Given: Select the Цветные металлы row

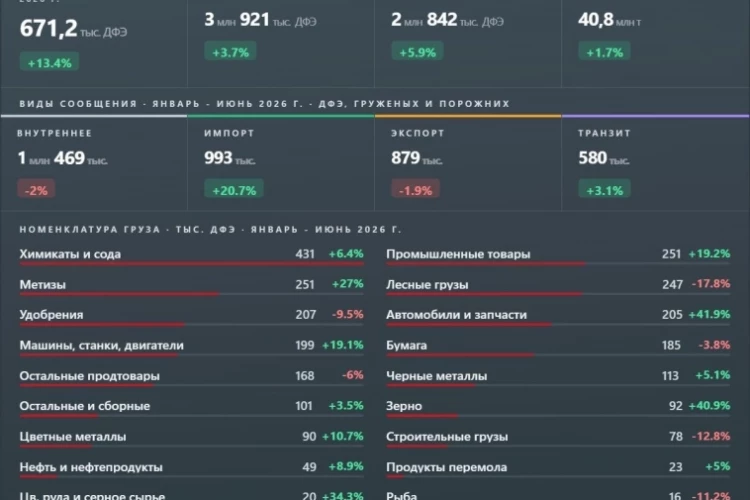Looking at the screenshot, I should pyautogui.click(x=191, y=438).
